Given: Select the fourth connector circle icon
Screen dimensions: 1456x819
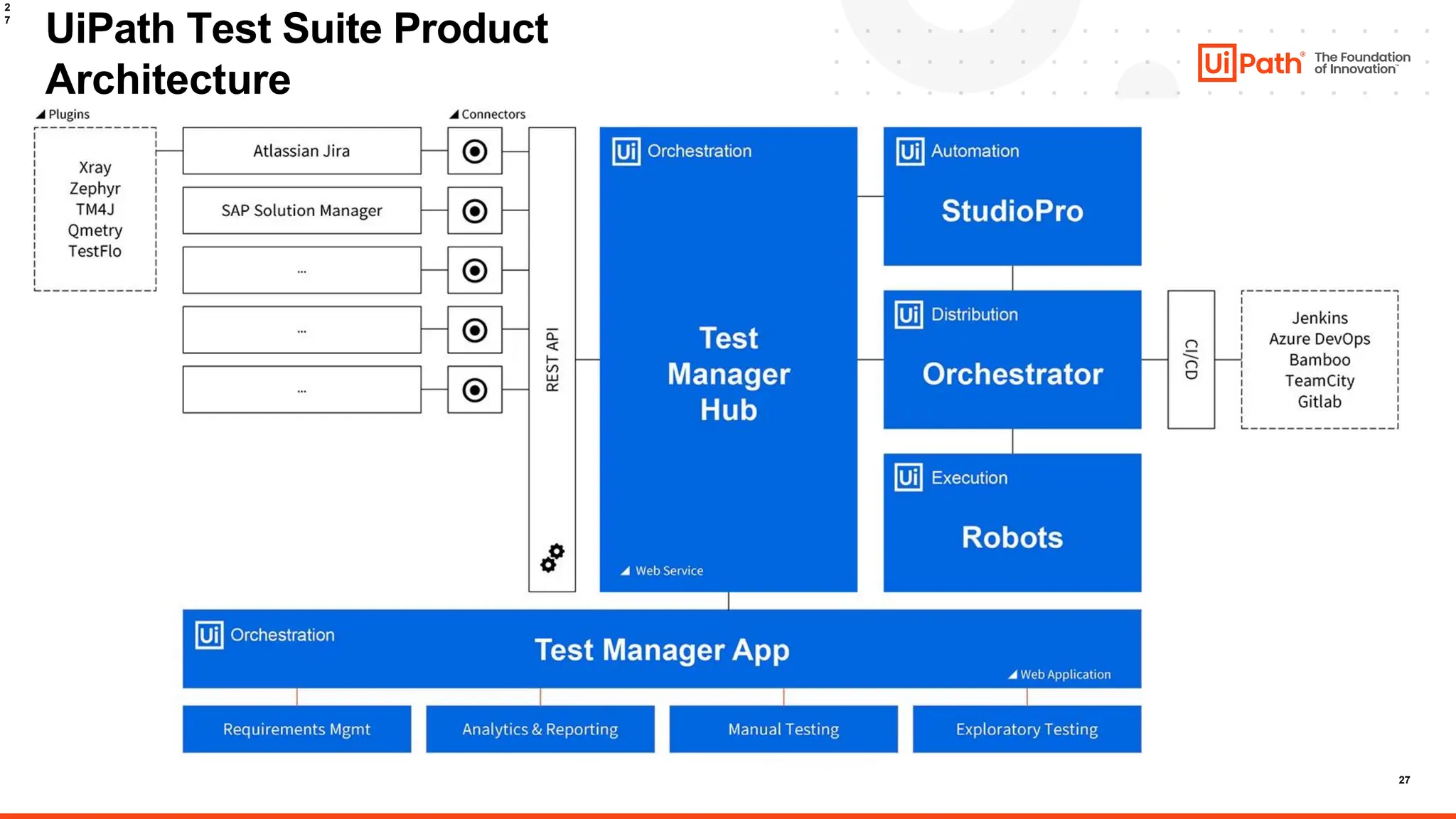Looking at the screenshot, I should pyautogui.click(x=475, y=330).
